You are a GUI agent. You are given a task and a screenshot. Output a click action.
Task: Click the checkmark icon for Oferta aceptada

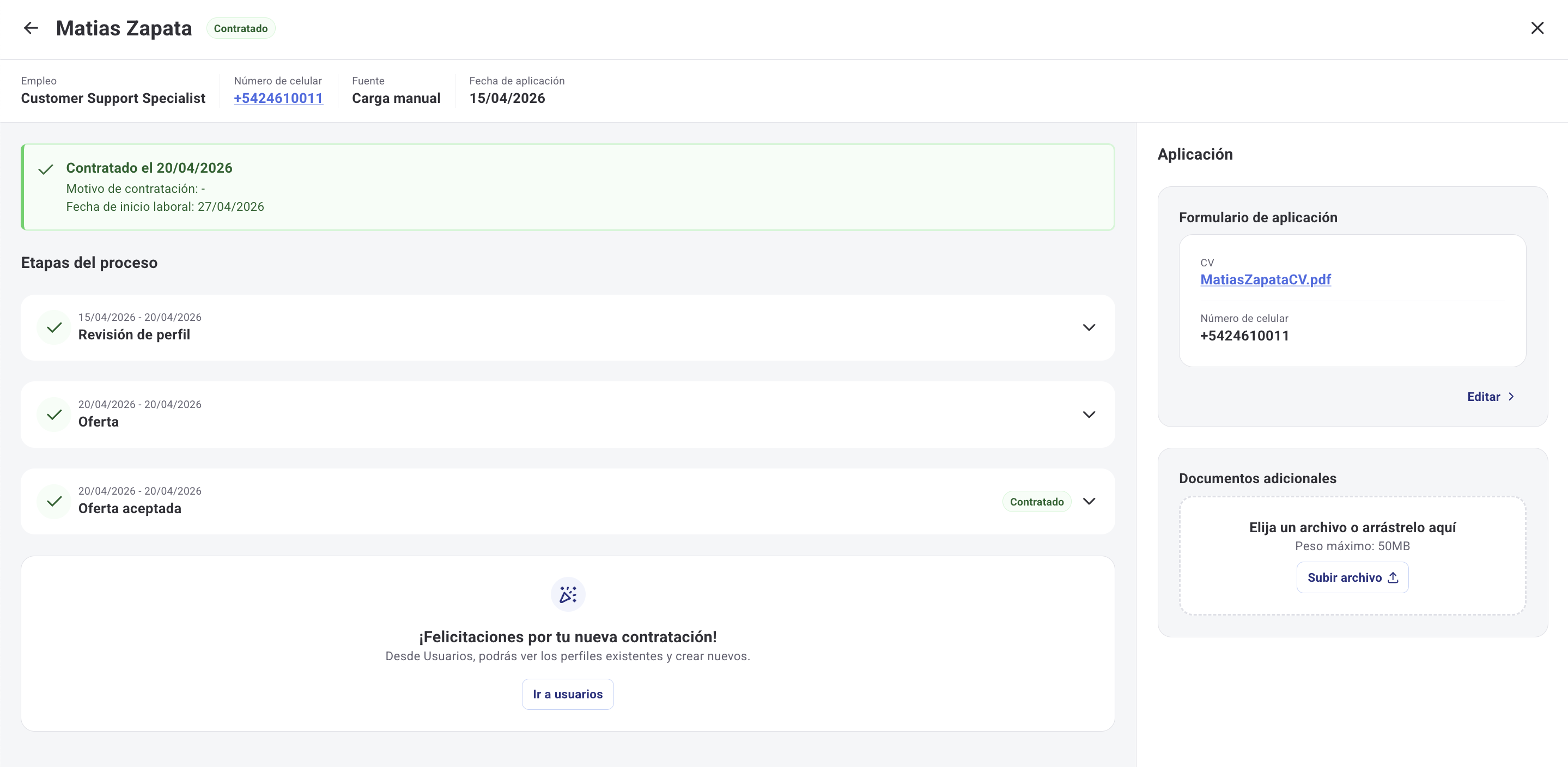[54, 501]
